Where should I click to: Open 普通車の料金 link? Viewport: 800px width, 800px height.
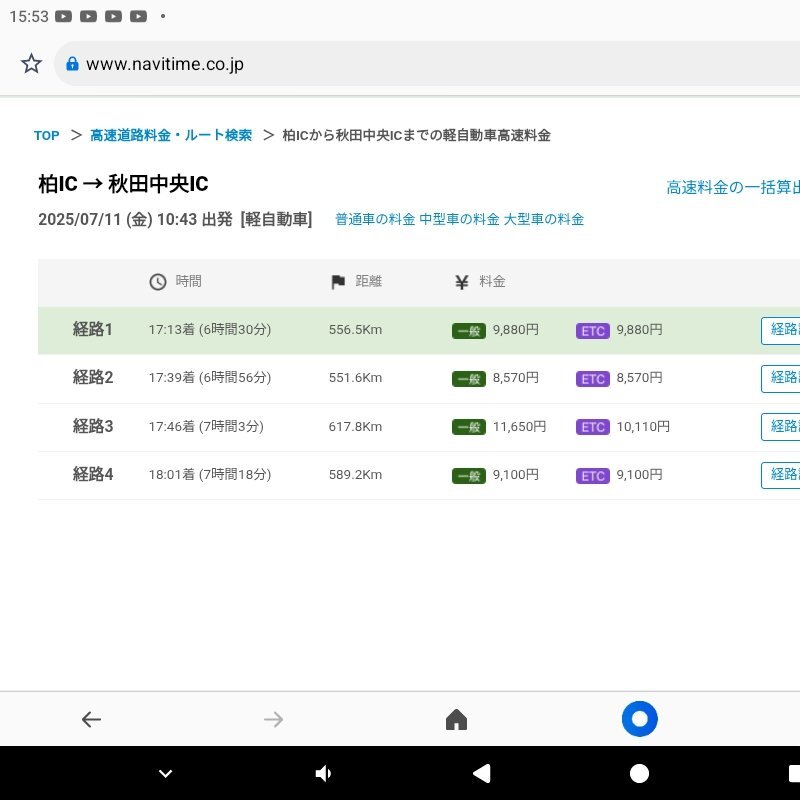click(x=375, y=219)
